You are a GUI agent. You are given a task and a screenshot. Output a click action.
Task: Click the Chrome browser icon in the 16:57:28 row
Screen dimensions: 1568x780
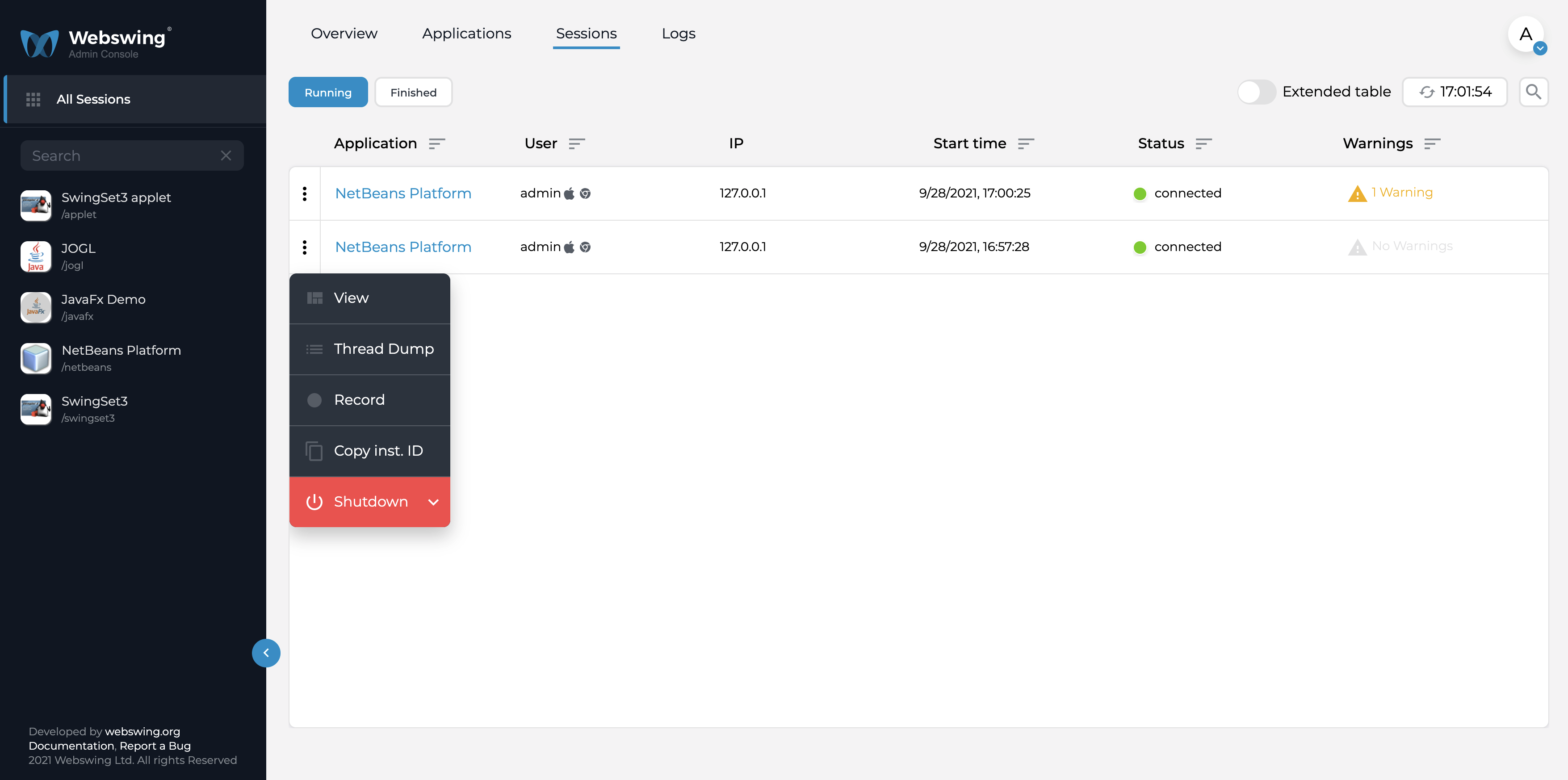tap(586, 247)
